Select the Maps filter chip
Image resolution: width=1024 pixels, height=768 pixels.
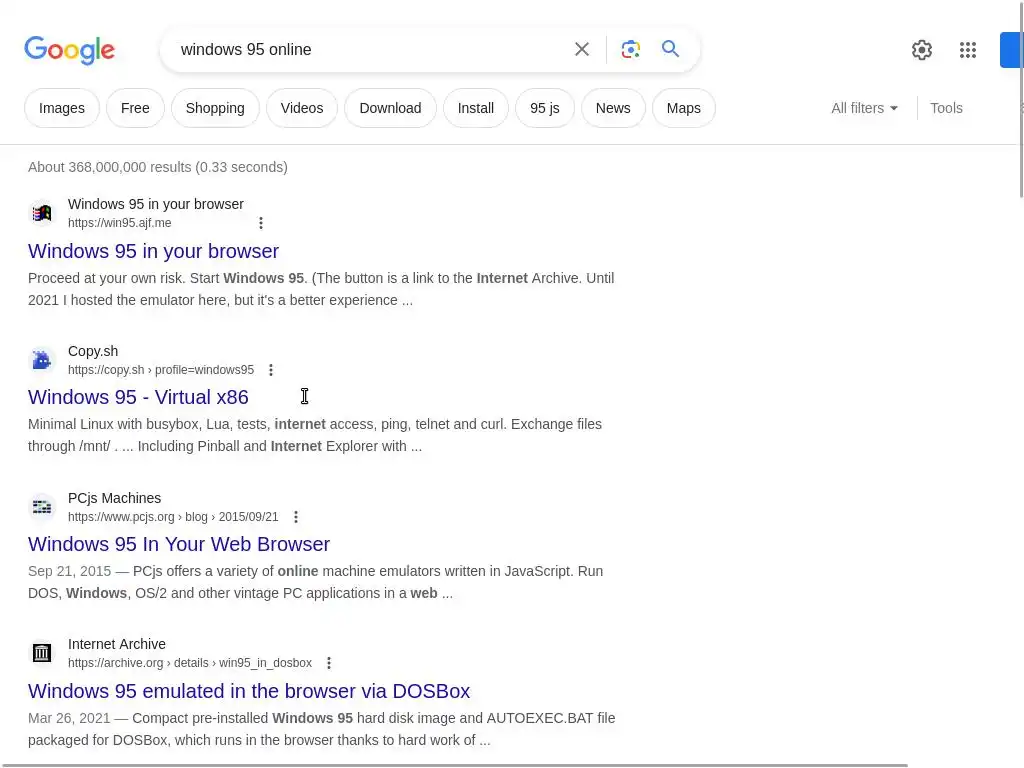click(x=684, y=108)
